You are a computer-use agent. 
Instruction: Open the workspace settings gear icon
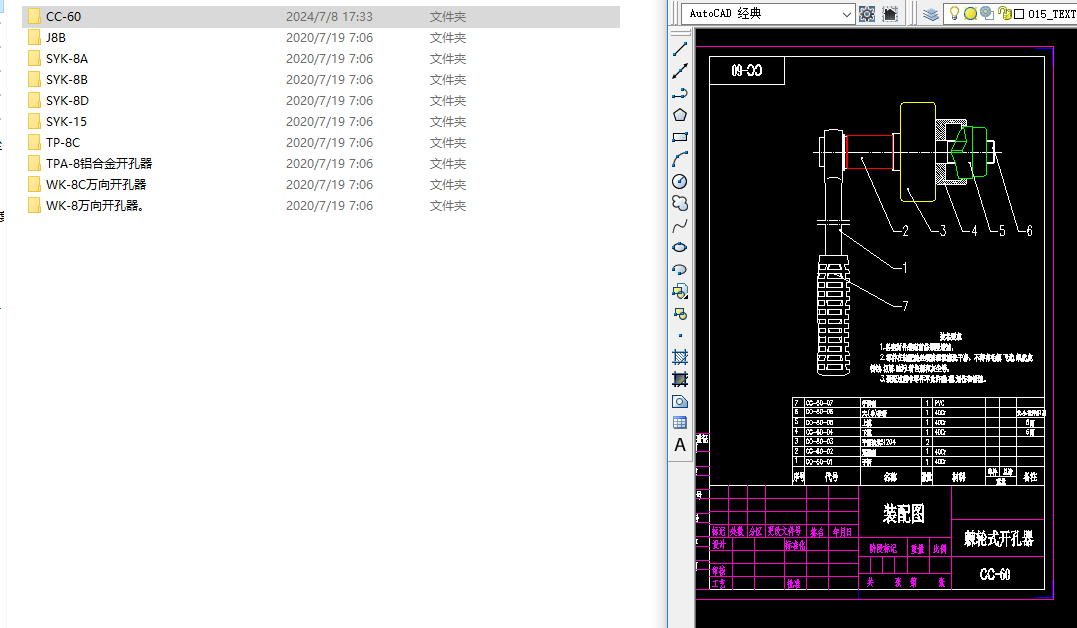(867, 14)
